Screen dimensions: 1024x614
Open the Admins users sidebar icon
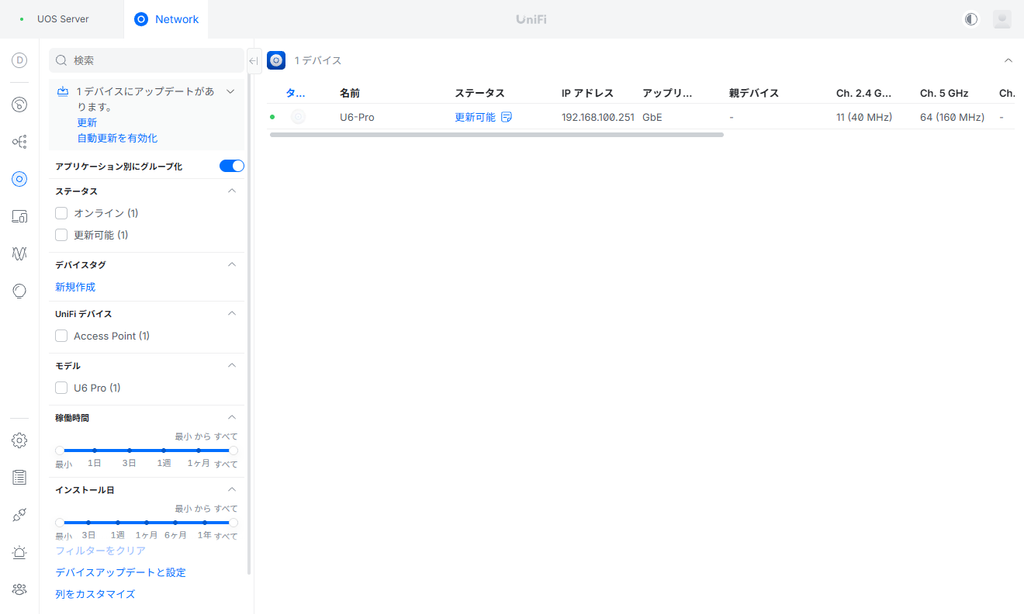[20, 589]
